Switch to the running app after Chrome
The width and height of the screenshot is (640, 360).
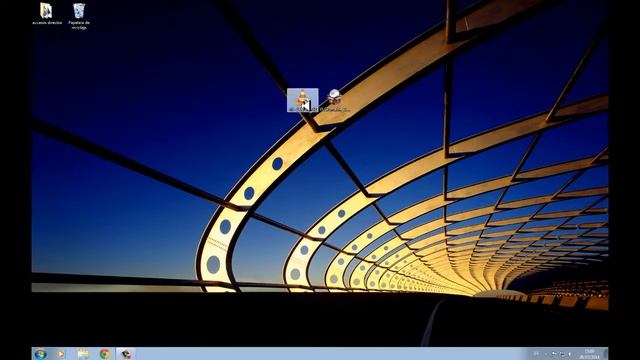click(x=126, y=354)
